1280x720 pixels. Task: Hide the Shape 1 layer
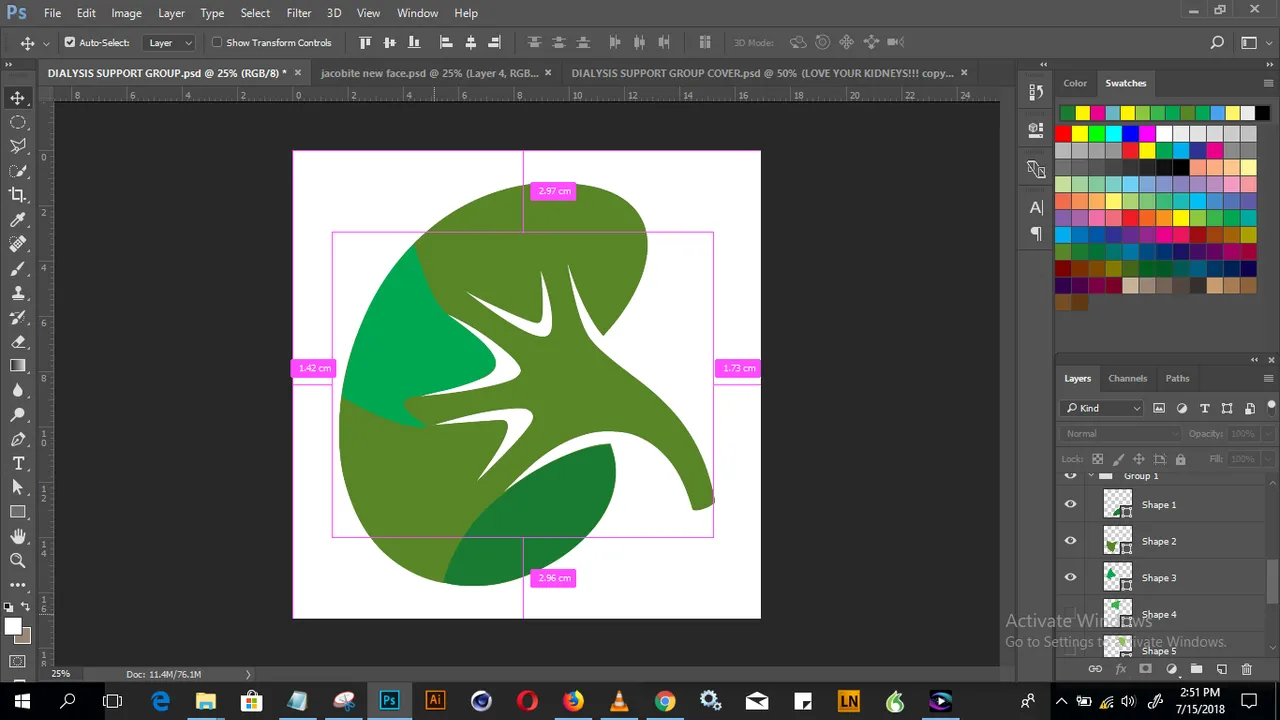pyautogui.click(x=1071, y=505)
